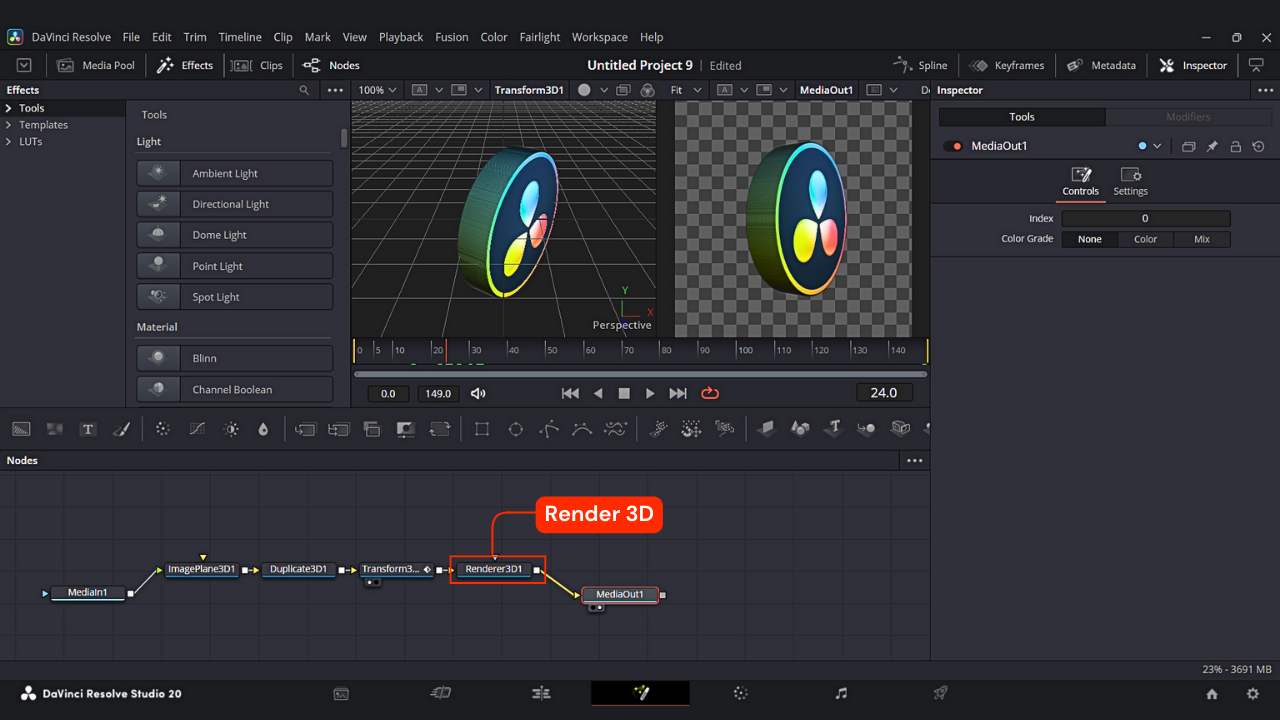Add a Blur node using the droplet icon
1280x720 pixels.
point(263,429)
